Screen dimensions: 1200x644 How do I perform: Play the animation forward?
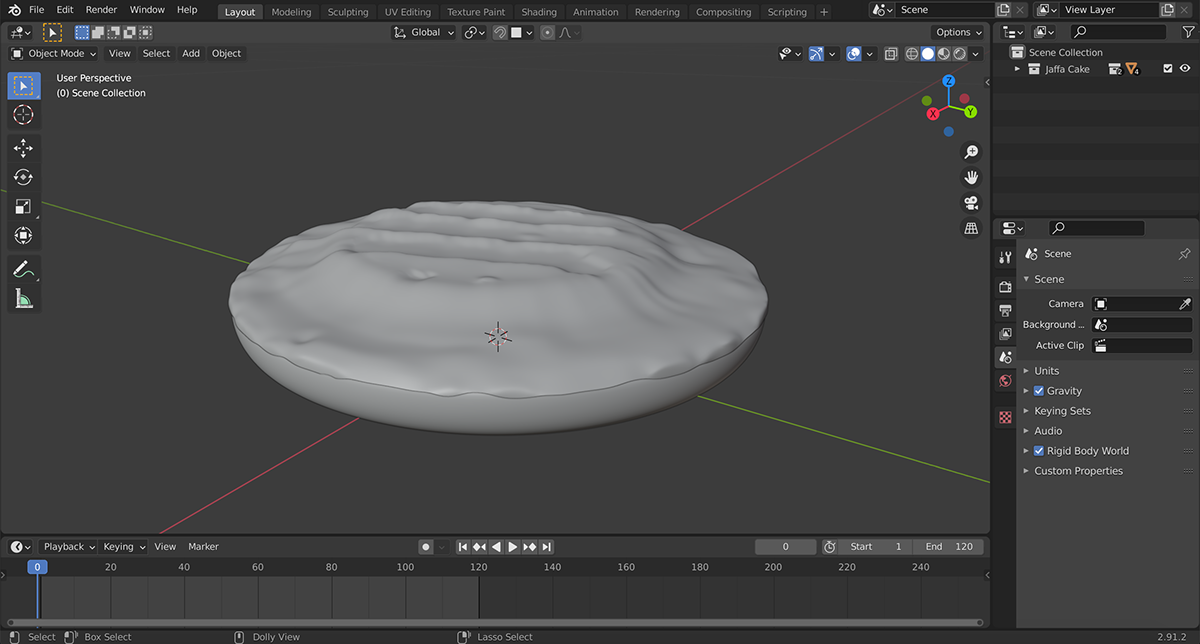click(513, 547)
